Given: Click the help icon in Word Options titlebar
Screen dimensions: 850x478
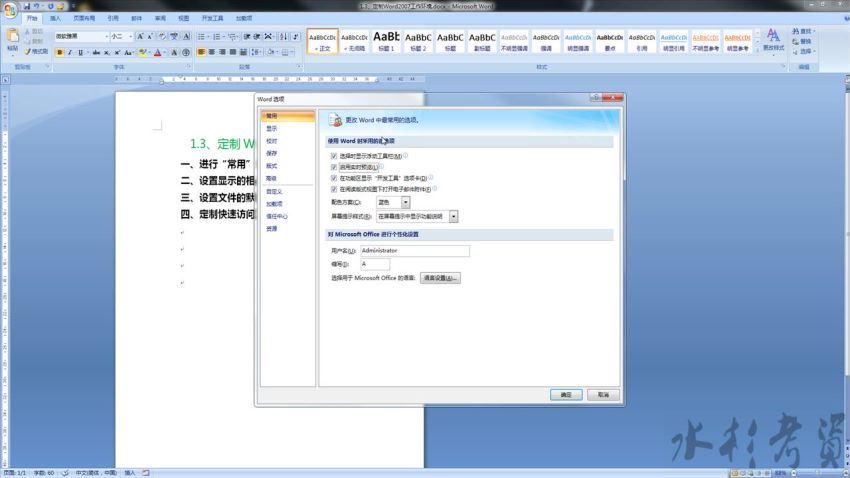Looking at the screenshot, I should (x=596, y=98).
